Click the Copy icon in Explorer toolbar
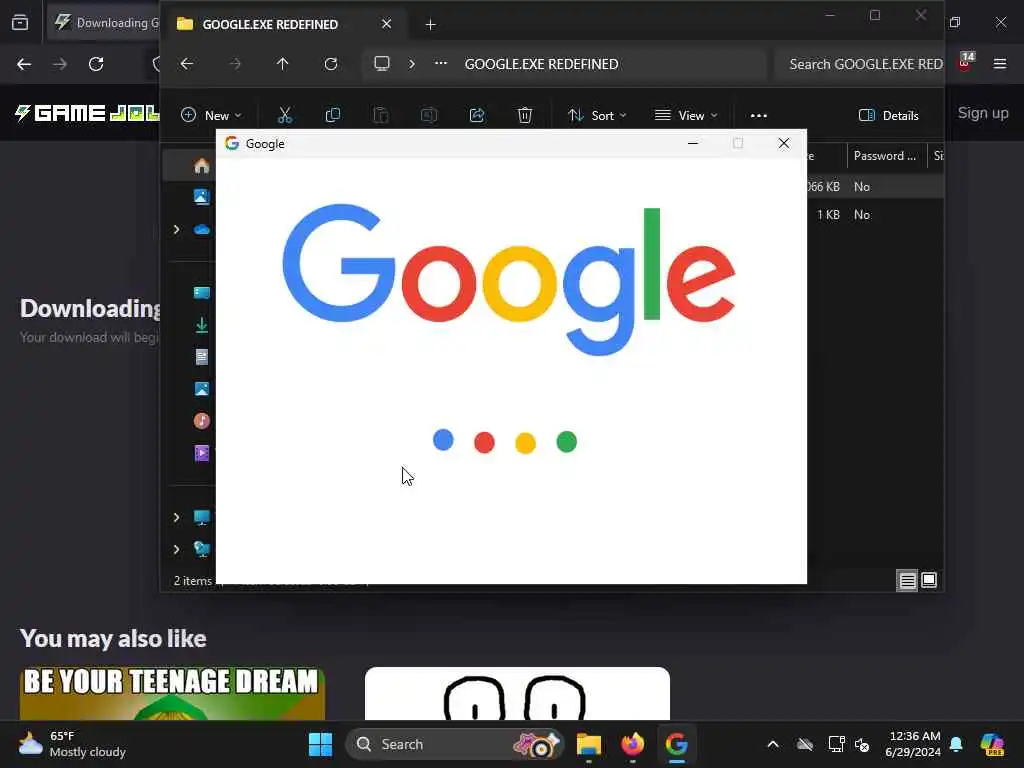The image size is (1024, 768). [x=332, y=116]
